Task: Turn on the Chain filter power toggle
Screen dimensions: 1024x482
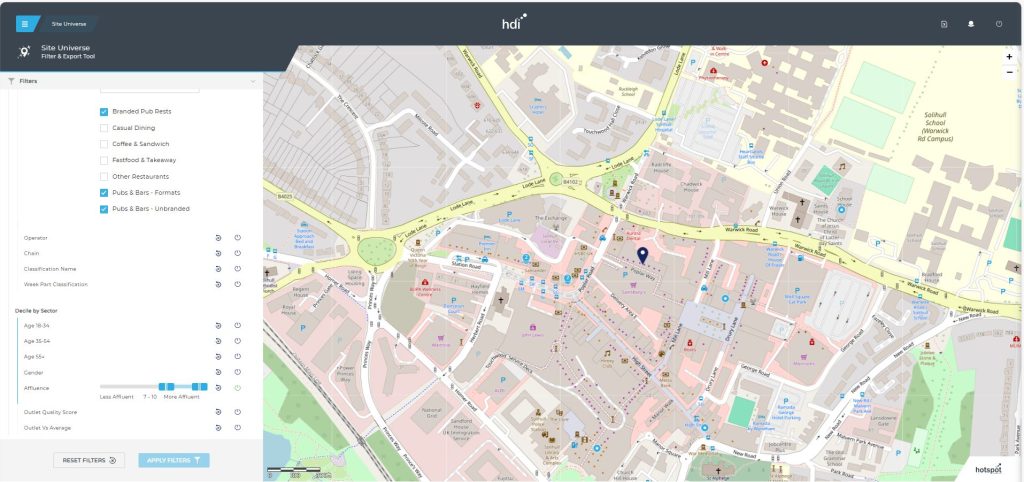Action: [237, 253]
